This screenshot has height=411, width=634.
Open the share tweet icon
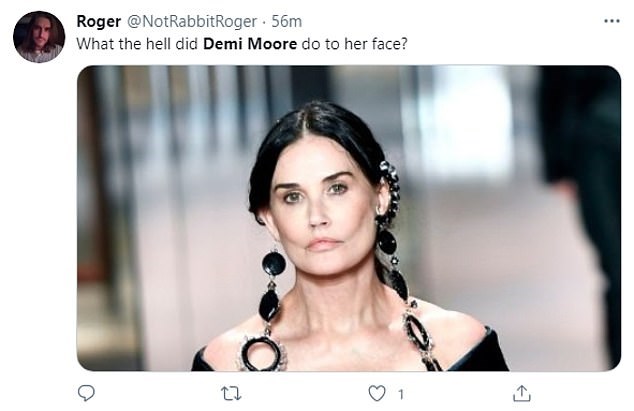[521, 393]
